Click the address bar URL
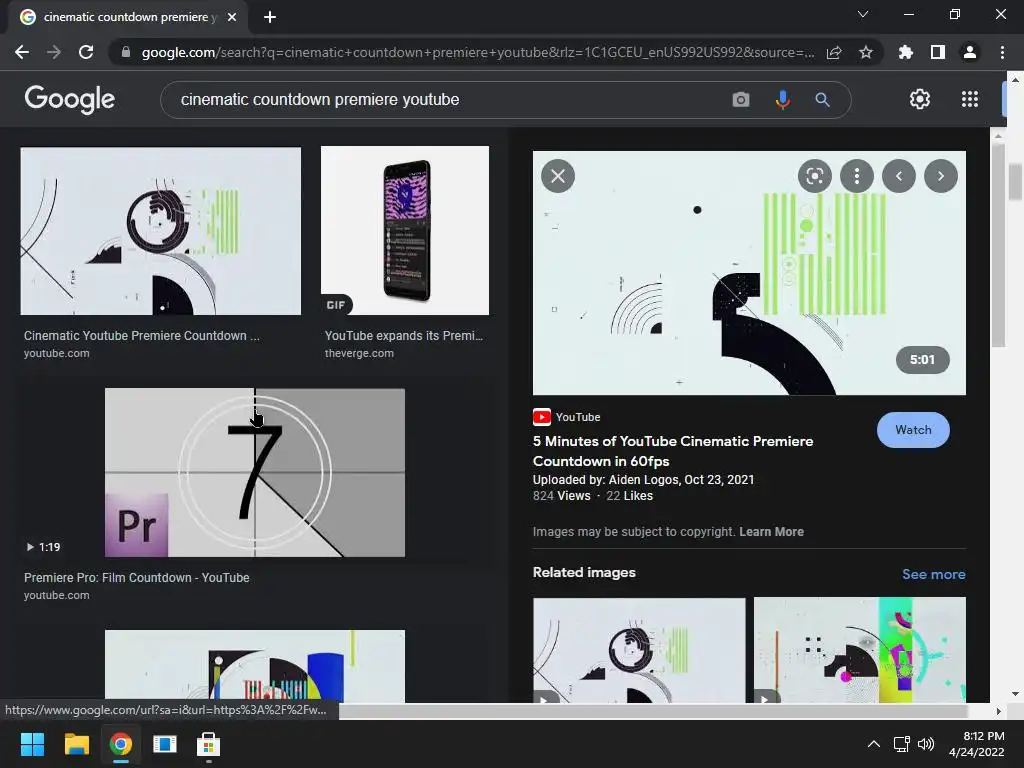Image resolution: width=1024 pixels, height=768 pixels. point(477,52)
